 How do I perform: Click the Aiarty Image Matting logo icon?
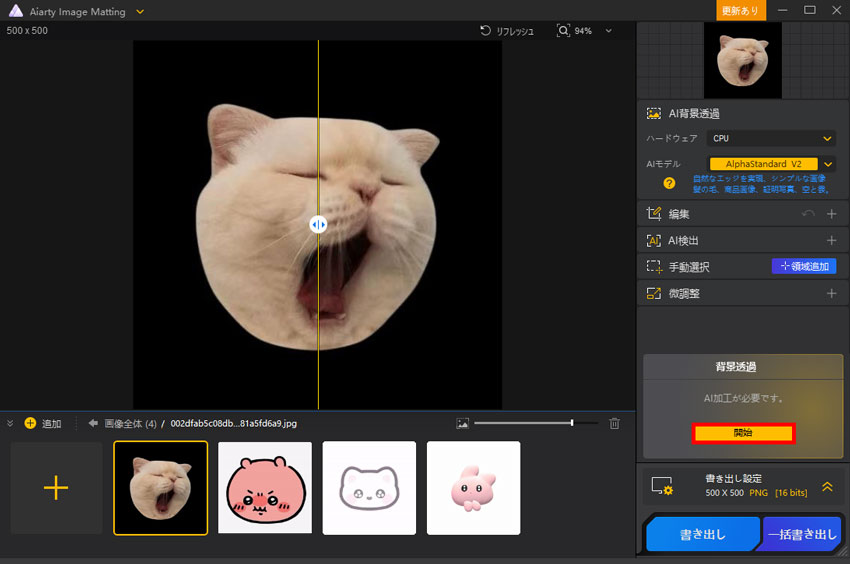(16, 11)
